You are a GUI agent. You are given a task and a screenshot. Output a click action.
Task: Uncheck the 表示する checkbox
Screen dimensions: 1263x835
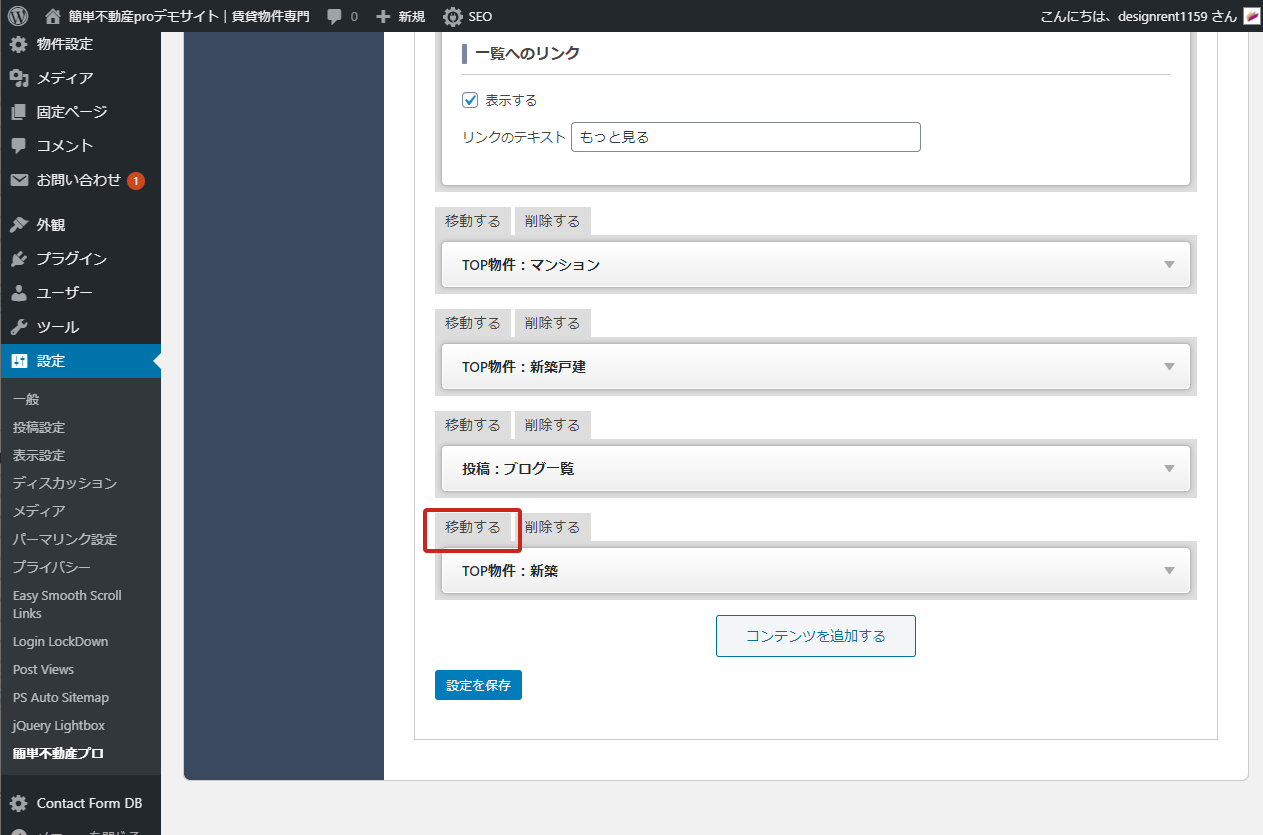470,100
